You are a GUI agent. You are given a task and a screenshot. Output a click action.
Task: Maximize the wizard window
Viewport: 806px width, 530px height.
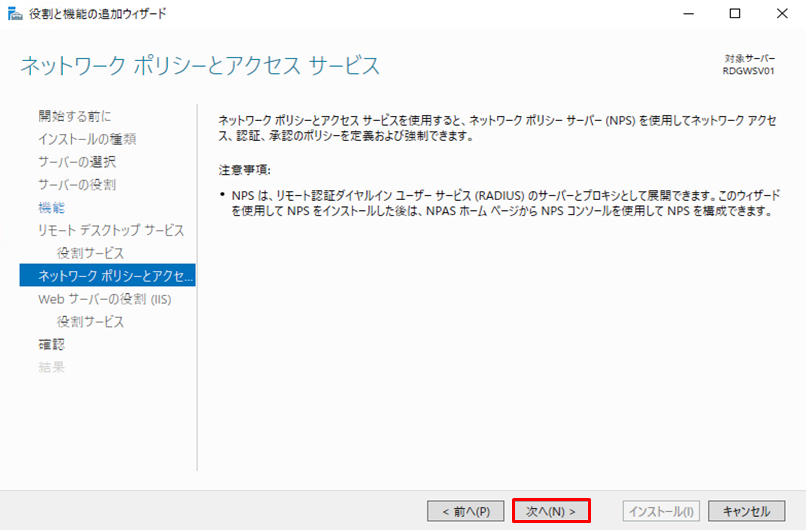point(735,14)
